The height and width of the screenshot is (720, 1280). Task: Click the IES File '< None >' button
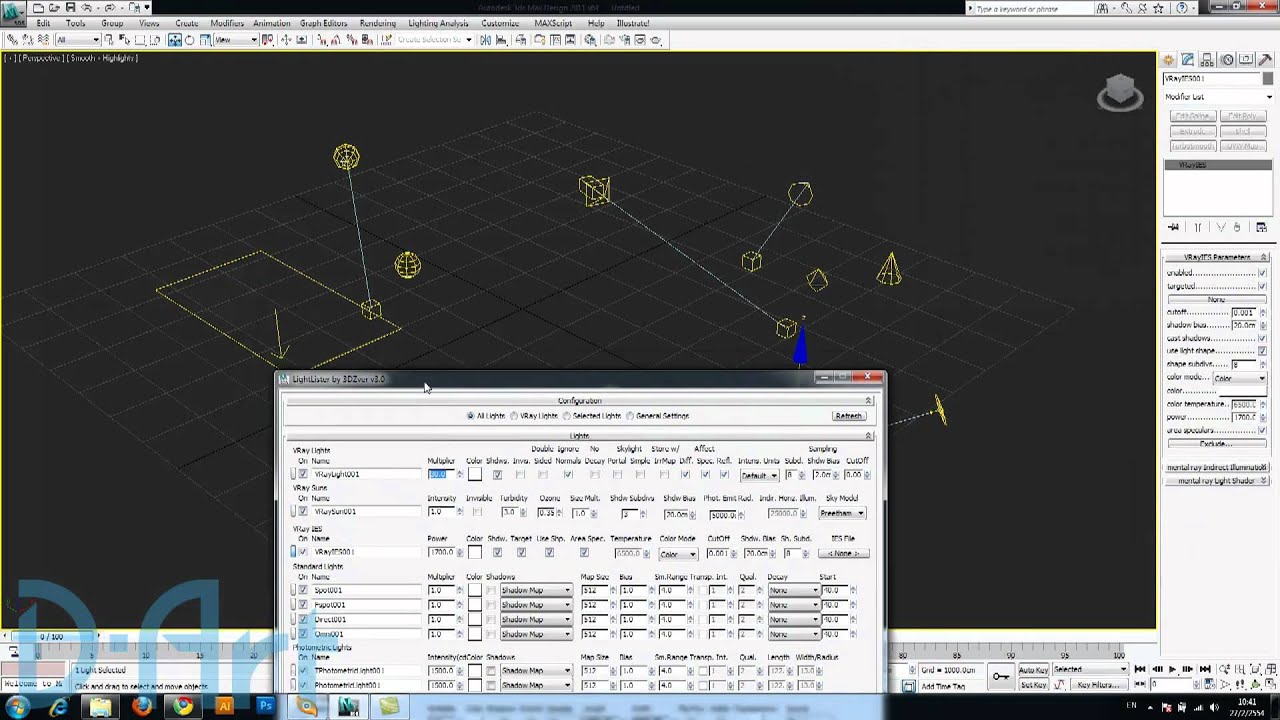844,553
